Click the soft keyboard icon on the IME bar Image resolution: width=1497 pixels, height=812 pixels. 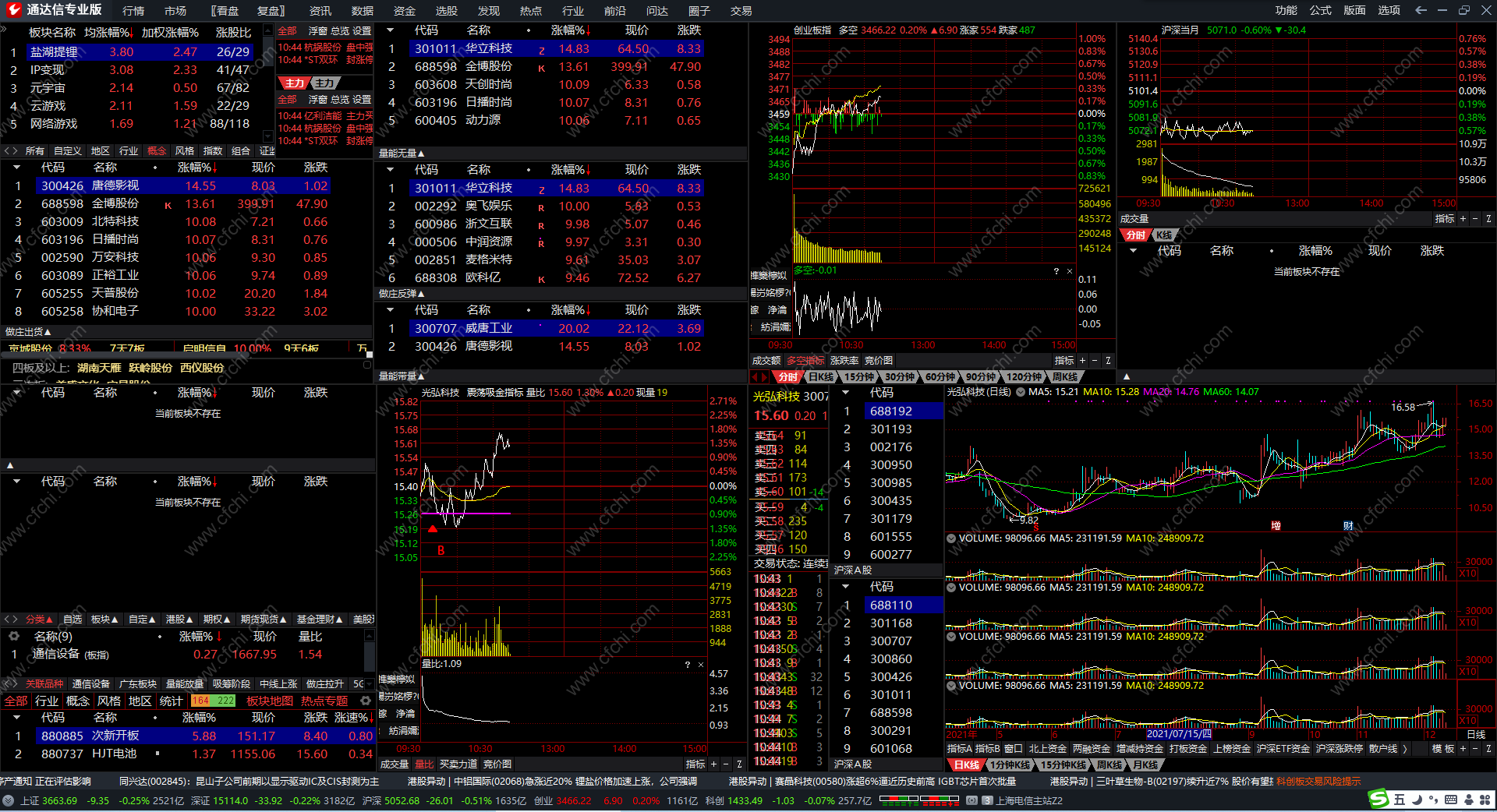1451,800
